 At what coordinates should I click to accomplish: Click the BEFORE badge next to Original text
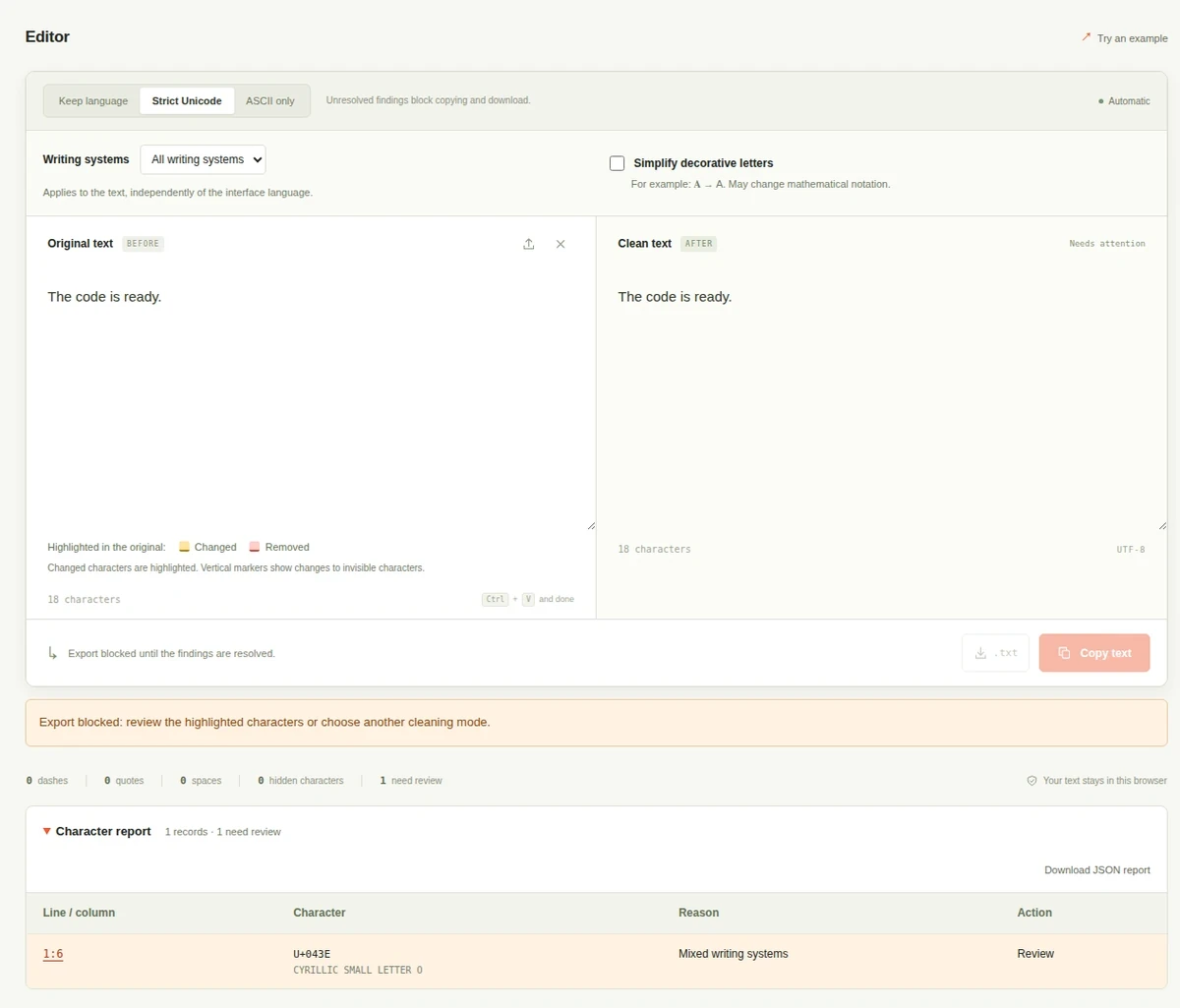(x=143, y=244)
